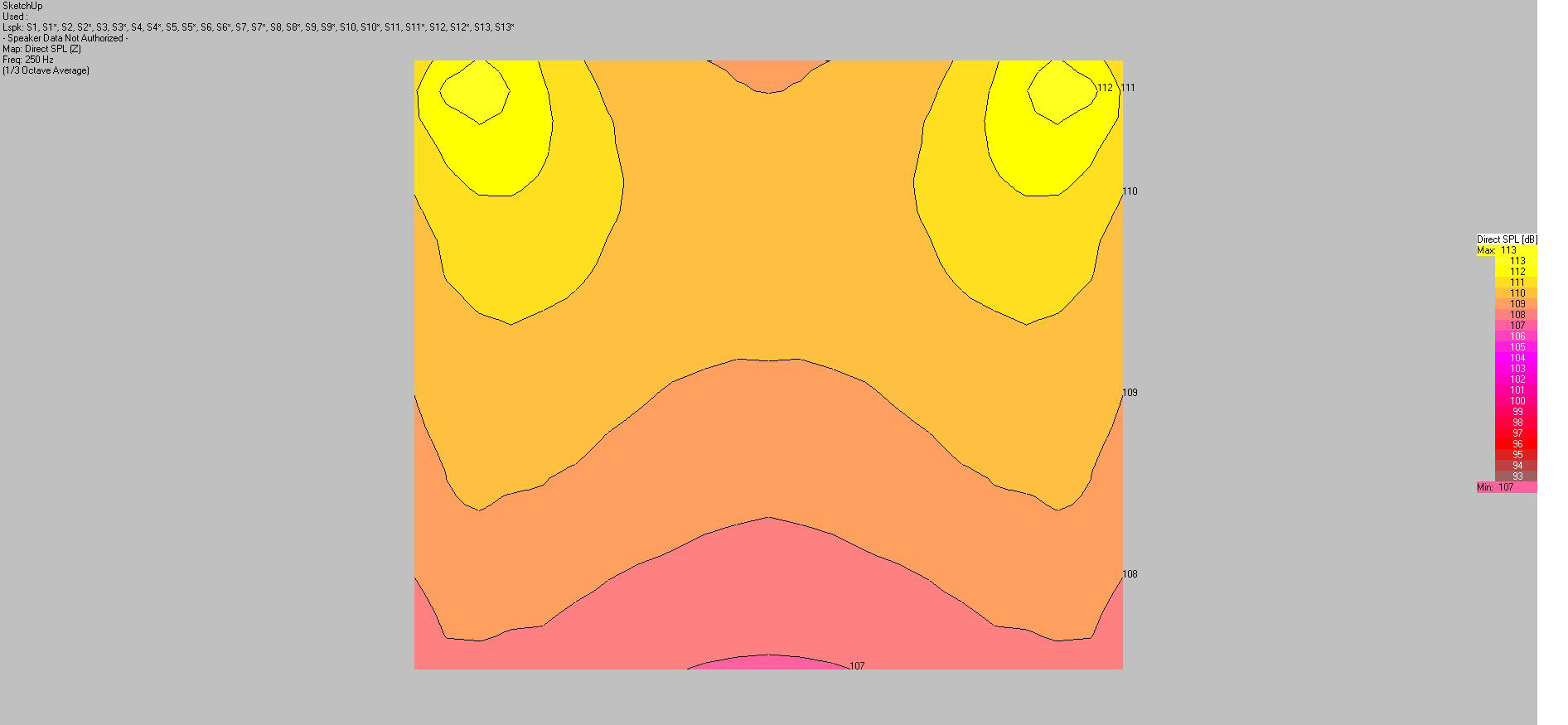
Task: Click the 'Freq: 250 Hz' line
Action: (x=28, y=60)
